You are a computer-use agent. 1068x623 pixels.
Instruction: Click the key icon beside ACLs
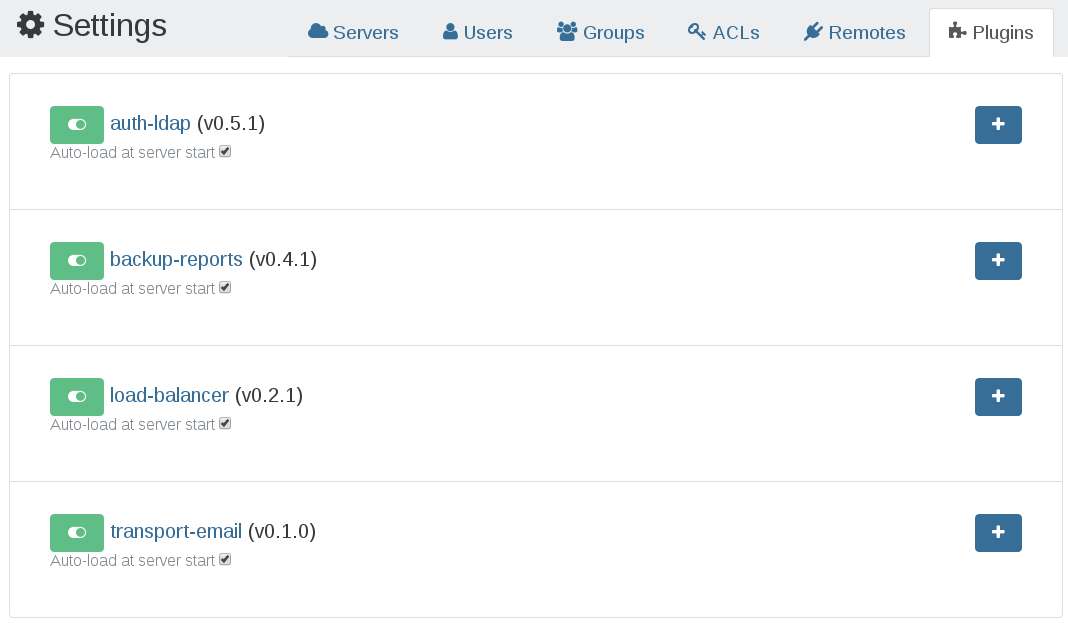(x=697, y=31)
